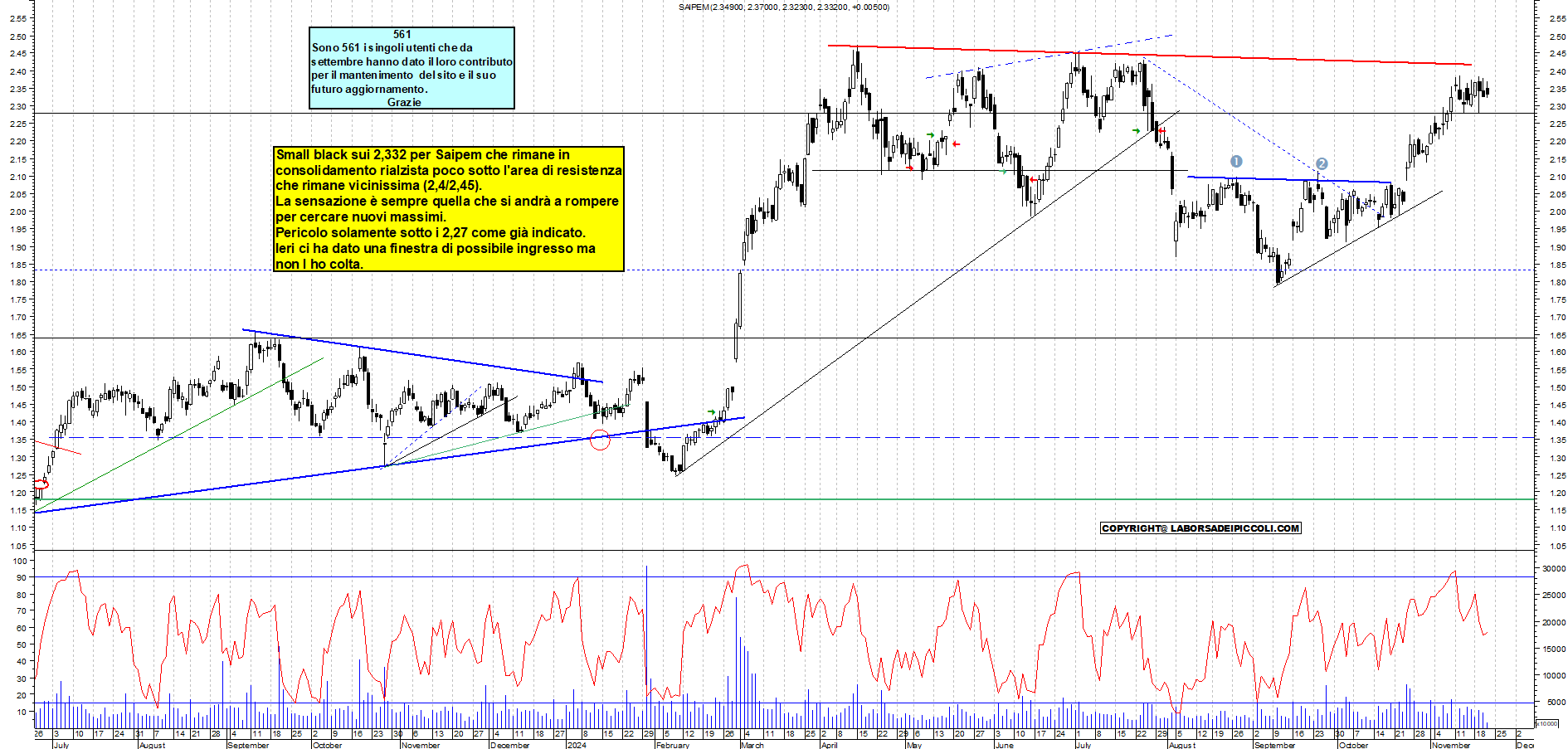
Task: Click the '50' oscillator scale label
Action: [22, 644]
